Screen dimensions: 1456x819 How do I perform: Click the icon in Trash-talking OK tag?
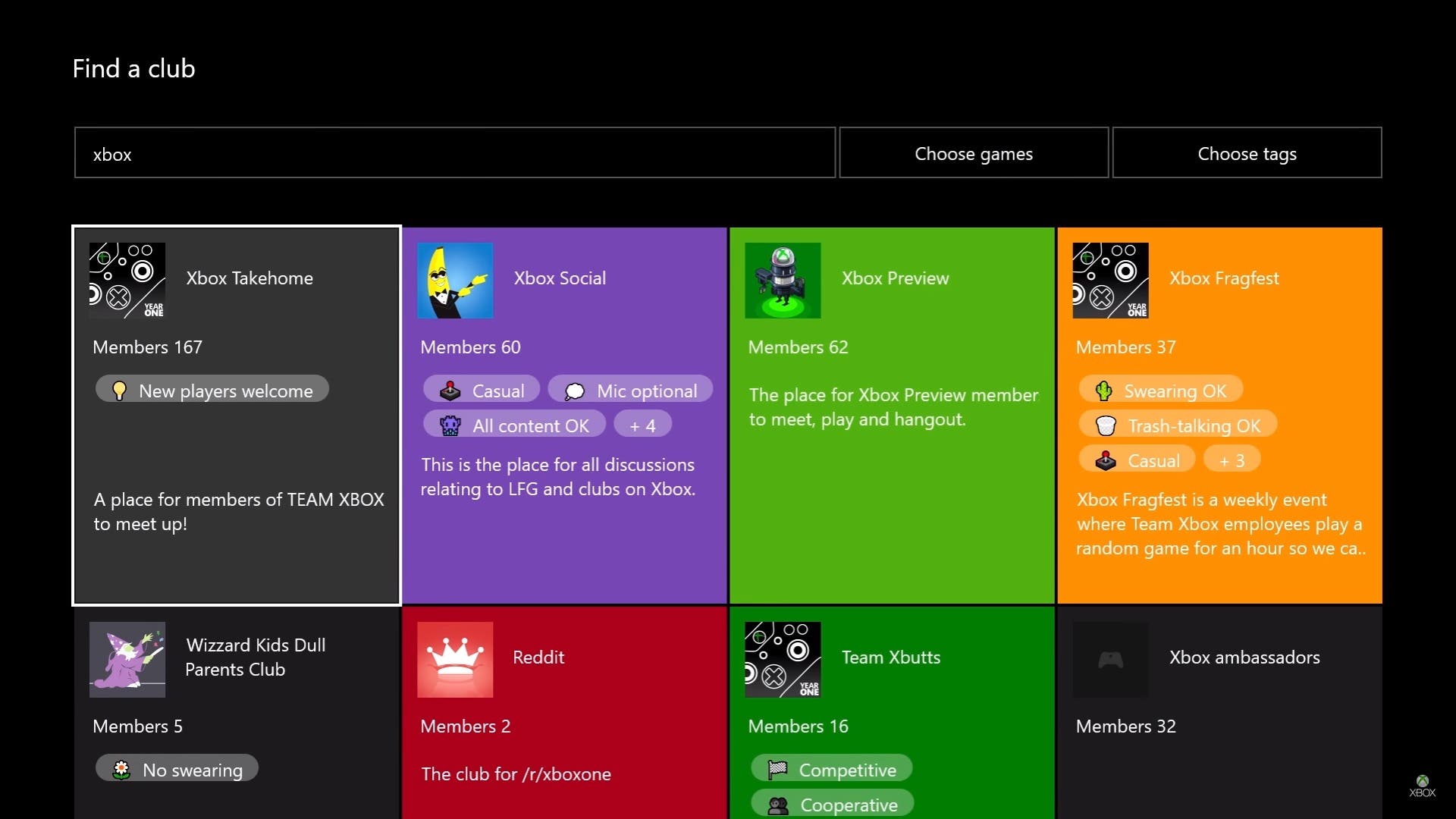click(1106, 425)
